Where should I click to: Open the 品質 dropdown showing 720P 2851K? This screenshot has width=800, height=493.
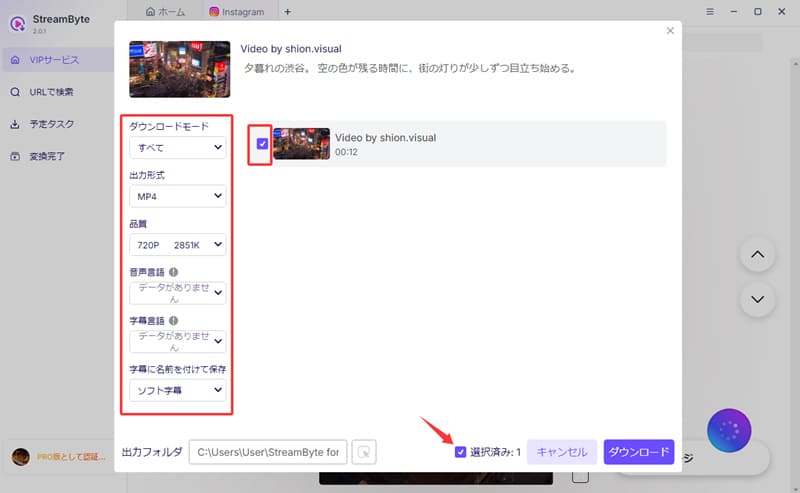click(178, 244)
